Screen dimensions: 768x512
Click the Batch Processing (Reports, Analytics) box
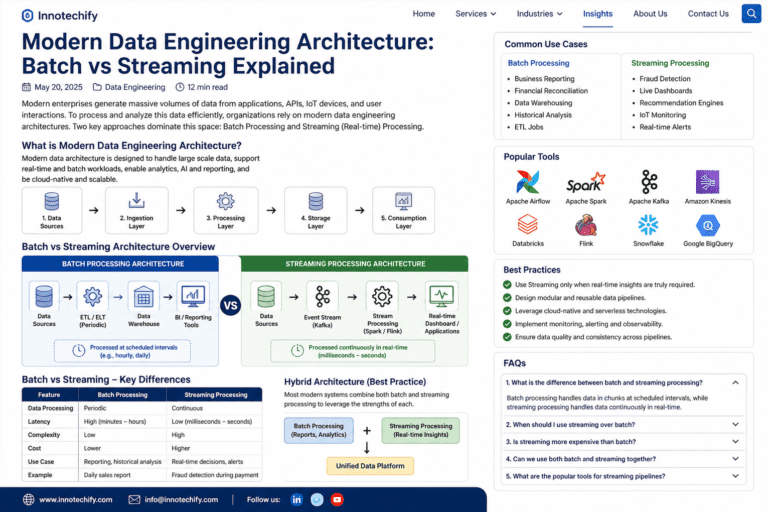(318, 431)
